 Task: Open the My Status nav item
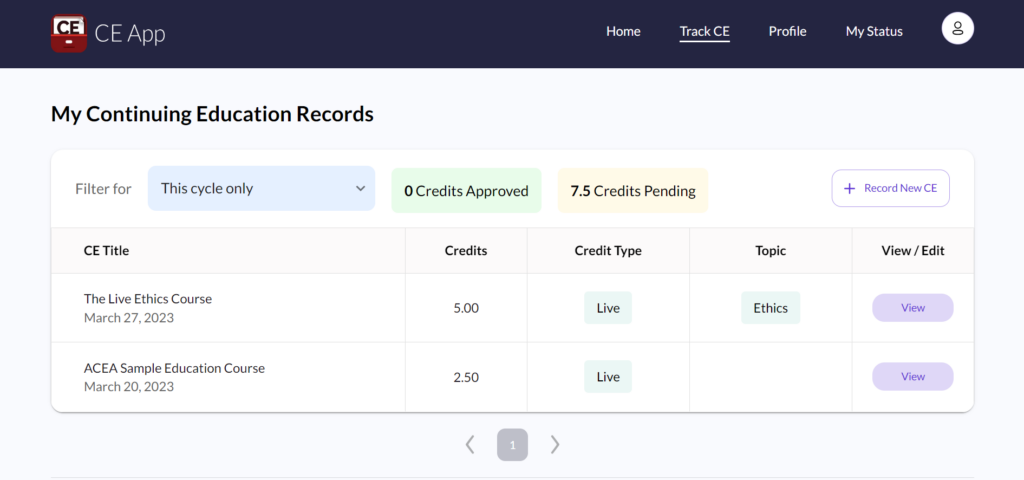874,31
